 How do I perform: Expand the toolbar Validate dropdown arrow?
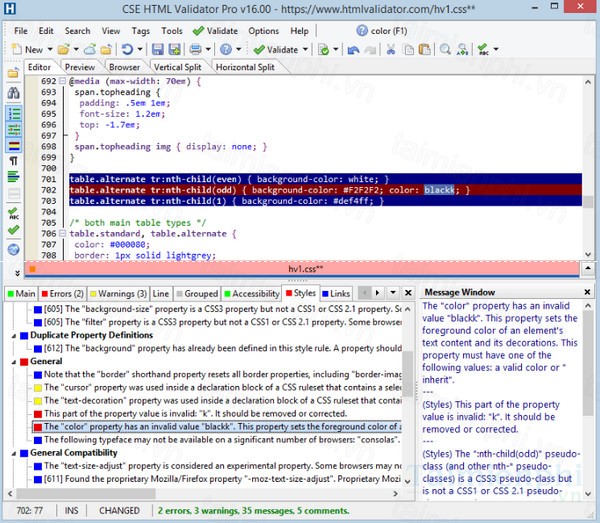(x=305, y=49)
